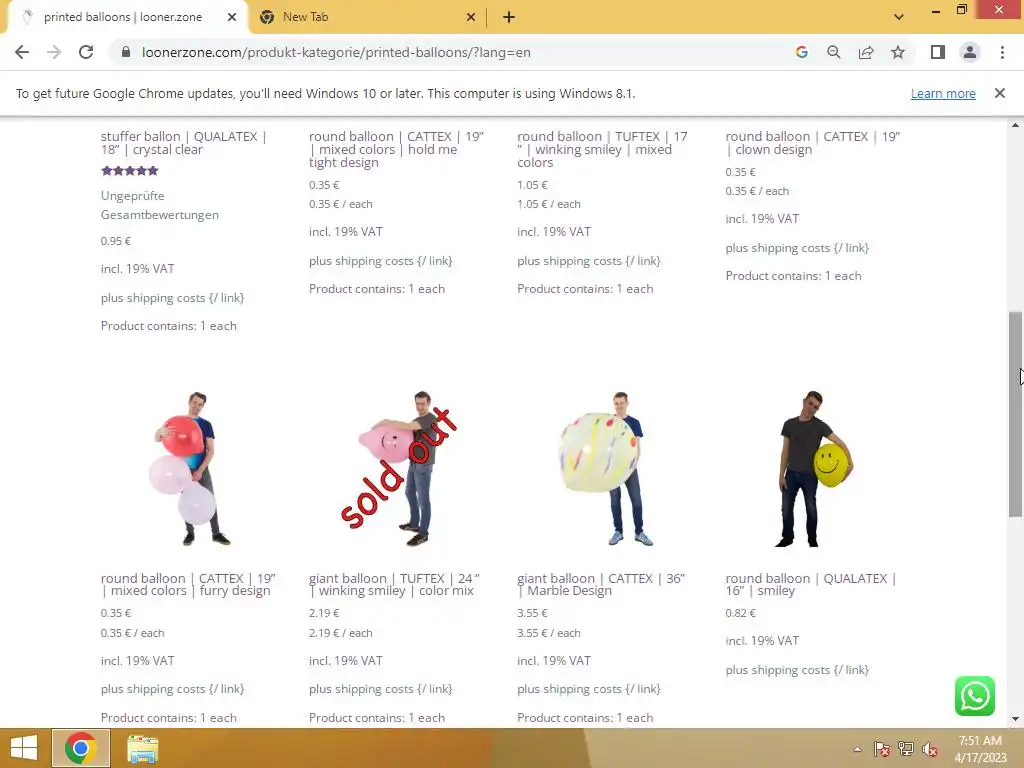Screen dimensions: 1024x768
Task: Close the New Tab tab
Action: click(x=471, y=17)
